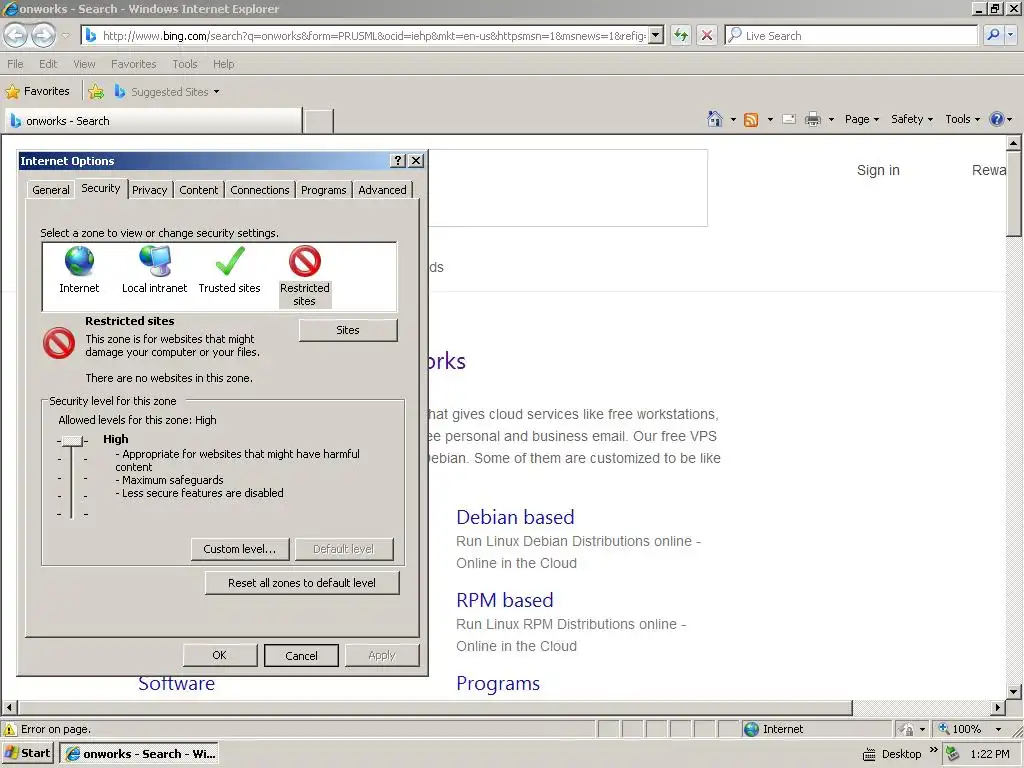Click the new tab button

tap(319, 121)
